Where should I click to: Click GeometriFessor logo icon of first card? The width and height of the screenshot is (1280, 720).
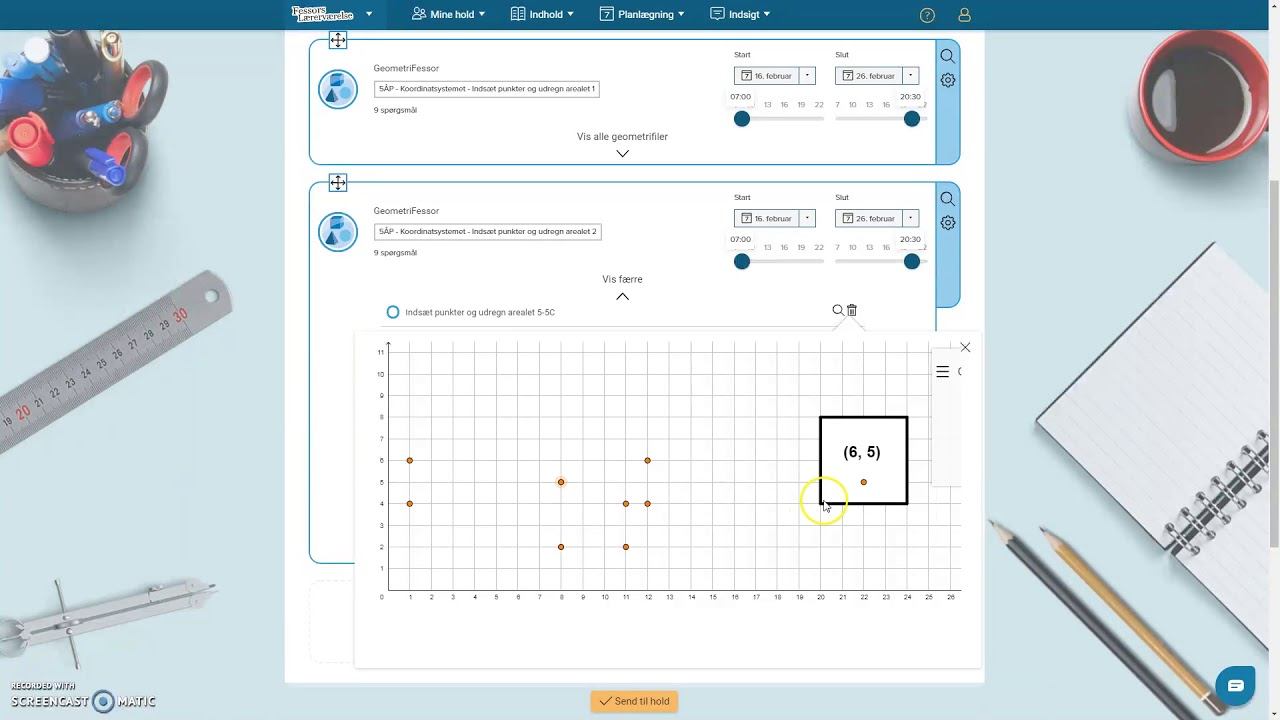338,89
